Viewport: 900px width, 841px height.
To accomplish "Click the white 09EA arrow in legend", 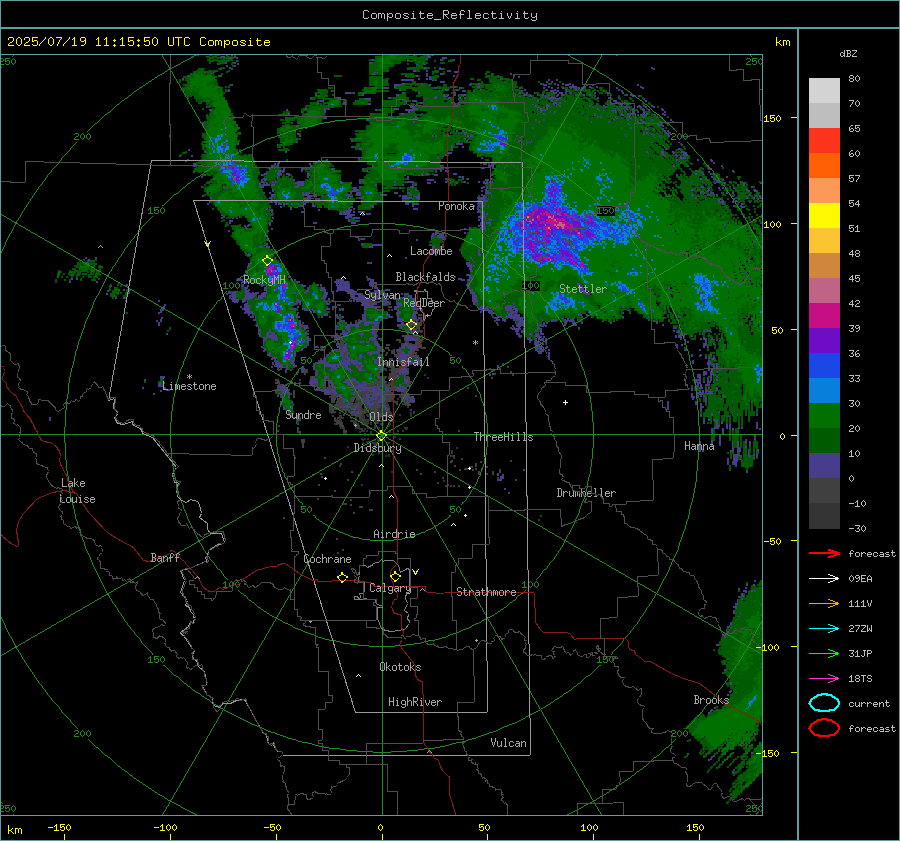I will 824,578.
